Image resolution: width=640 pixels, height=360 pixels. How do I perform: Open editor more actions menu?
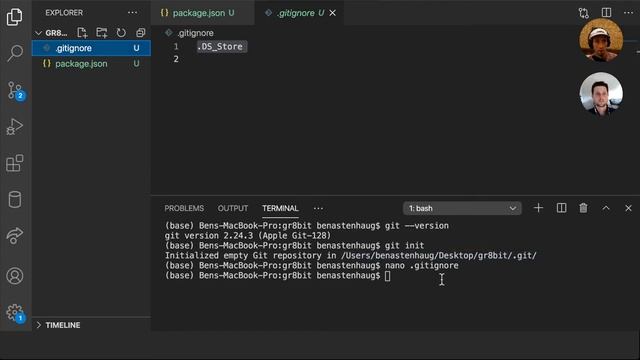coord(629,13)
